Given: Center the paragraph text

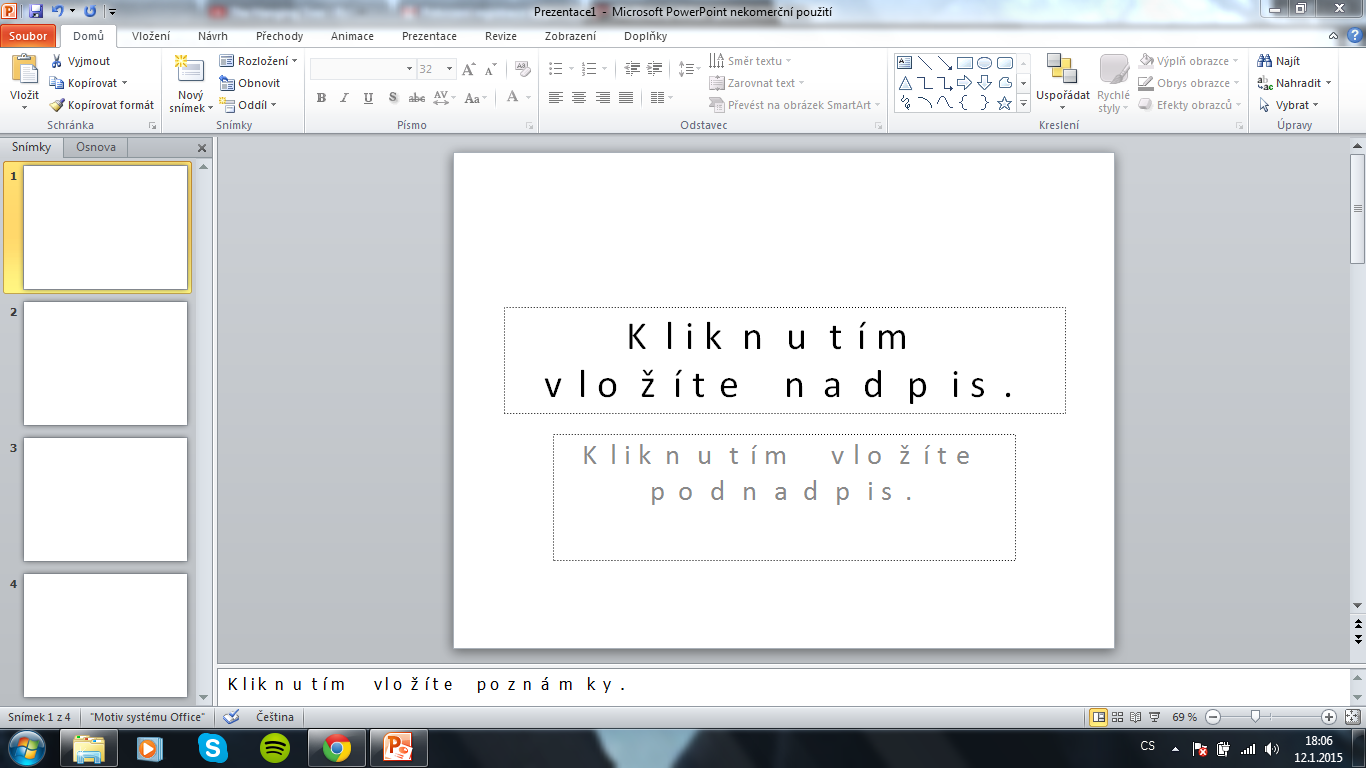Looking at the screenshot, I should pyautogui.click(x=579, y=98).
